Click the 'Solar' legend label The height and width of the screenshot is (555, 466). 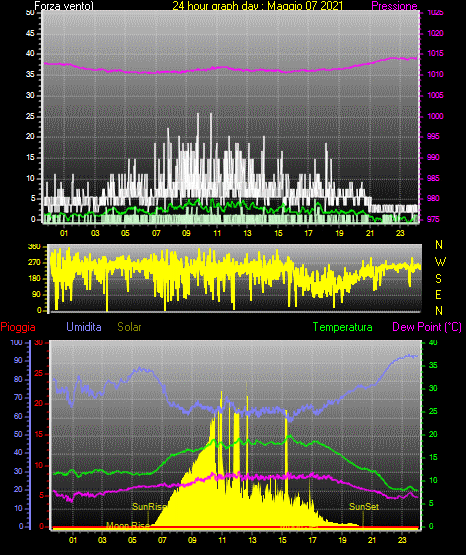[x=130, y=327]
